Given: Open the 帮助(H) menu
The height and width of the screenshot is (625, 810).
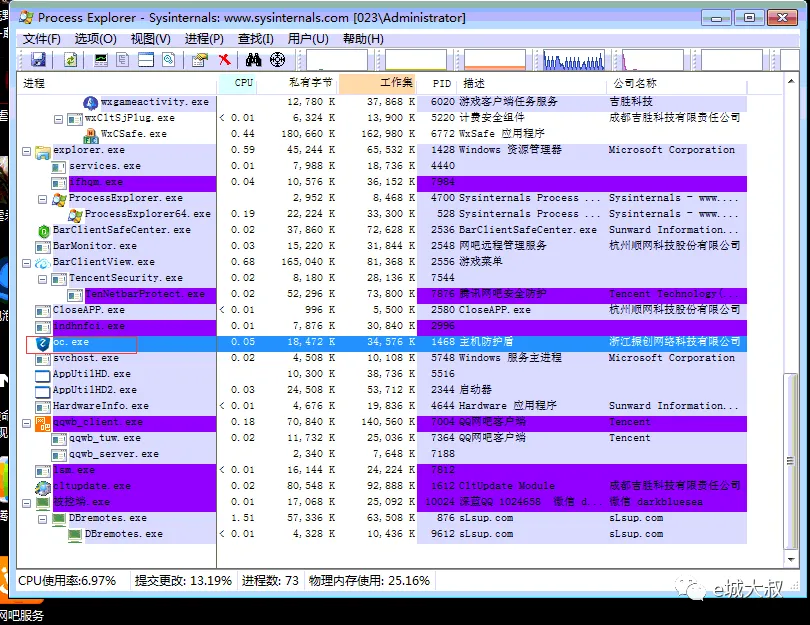Looking at the screenshot, I should coord(363,39).
